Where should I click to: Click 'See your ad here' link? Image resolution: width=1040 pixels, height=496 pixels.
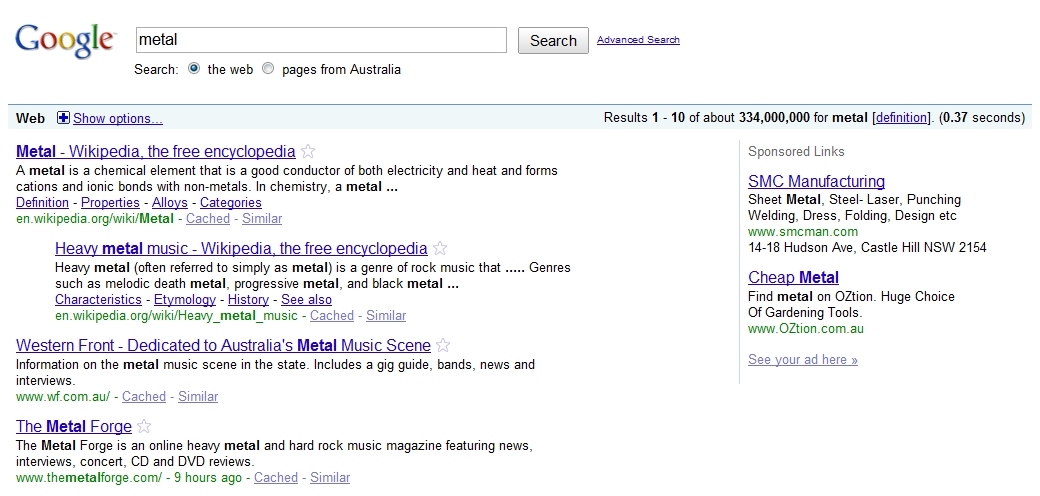point(802,360)
